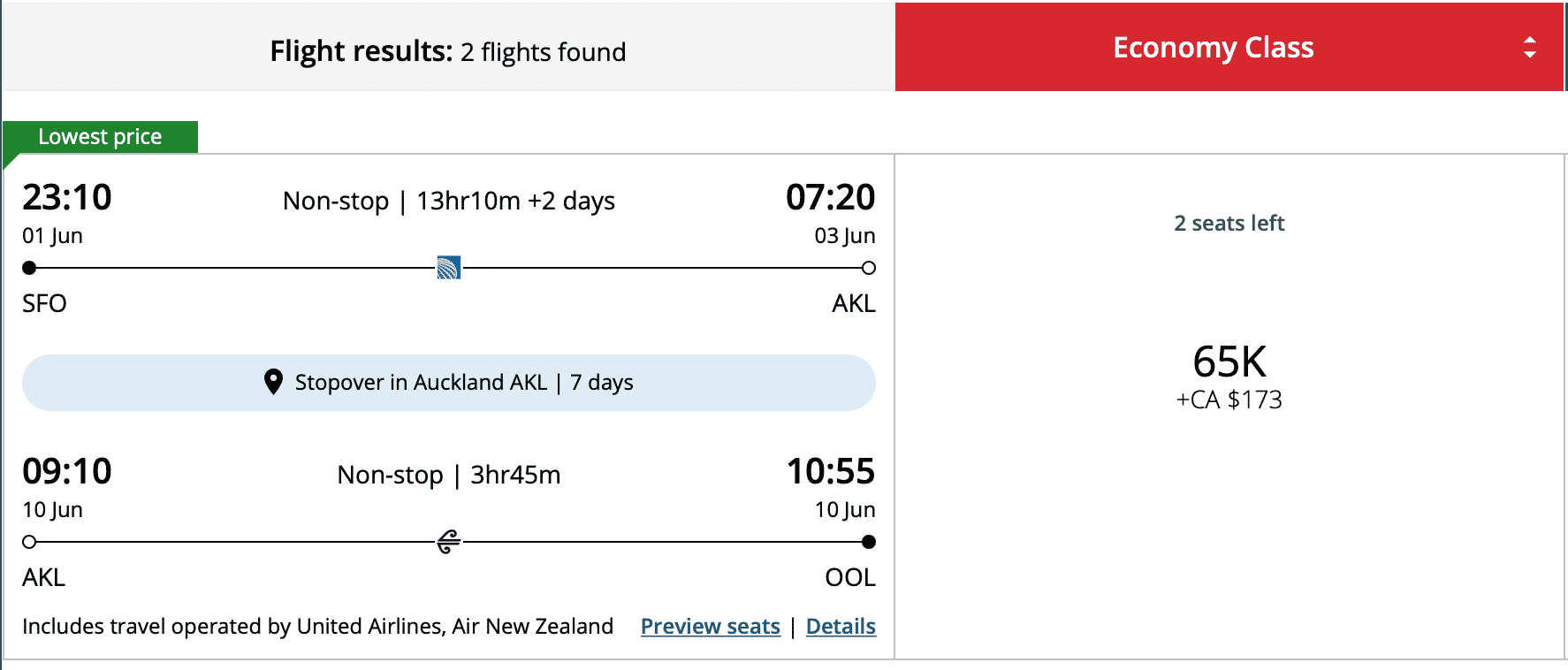
Task: Click the stopover location pin icon
Action: pyautogui.click(x=274, y=382)
